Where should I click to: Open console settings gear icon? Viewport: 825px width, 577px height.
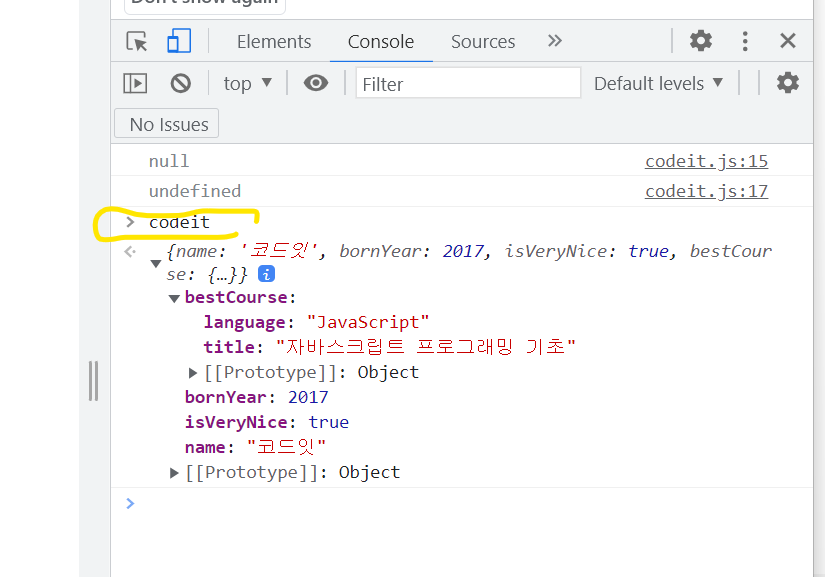(787, 83)
